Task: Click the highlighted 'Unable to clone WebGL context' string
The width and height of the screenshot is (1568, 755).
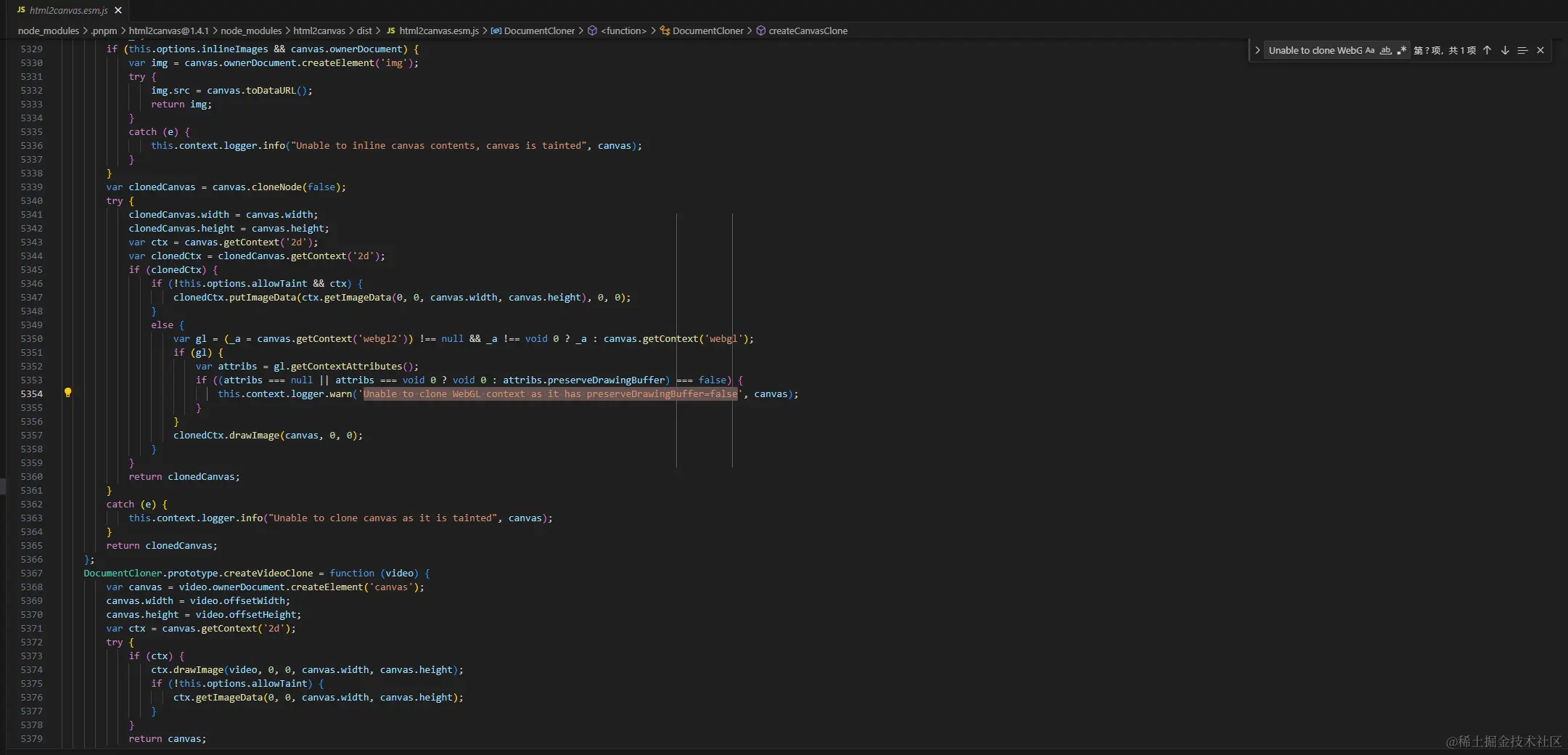Action: 550,393
